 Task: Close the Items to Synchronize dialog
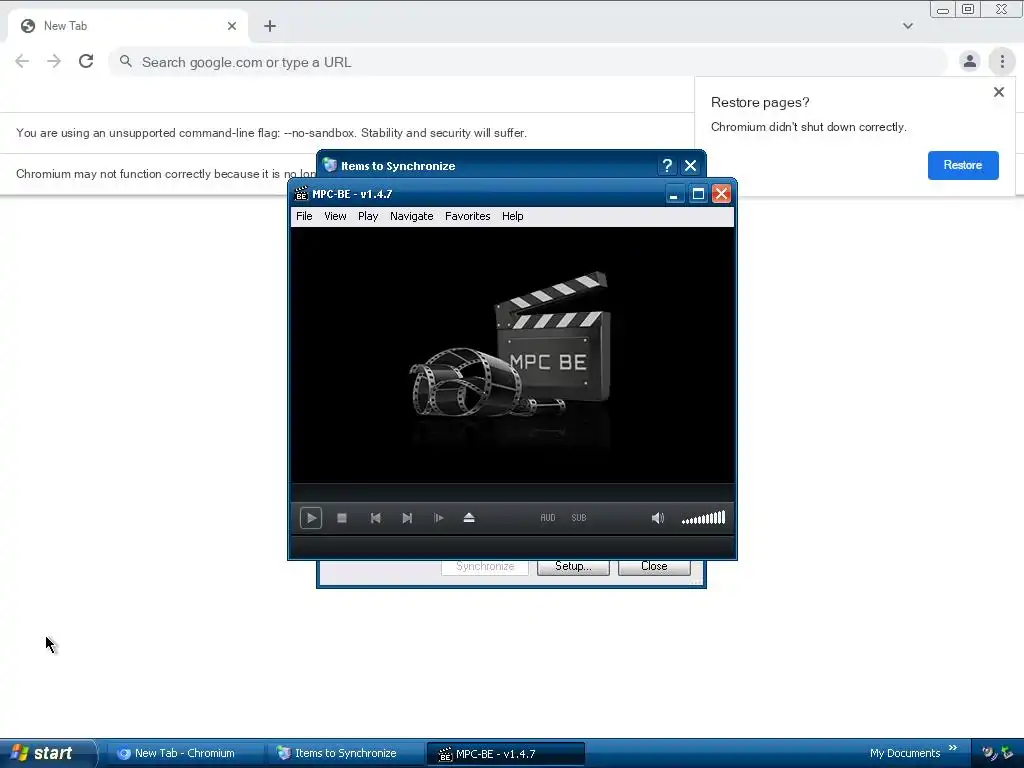pyautogui.click(x=690, y=166)
